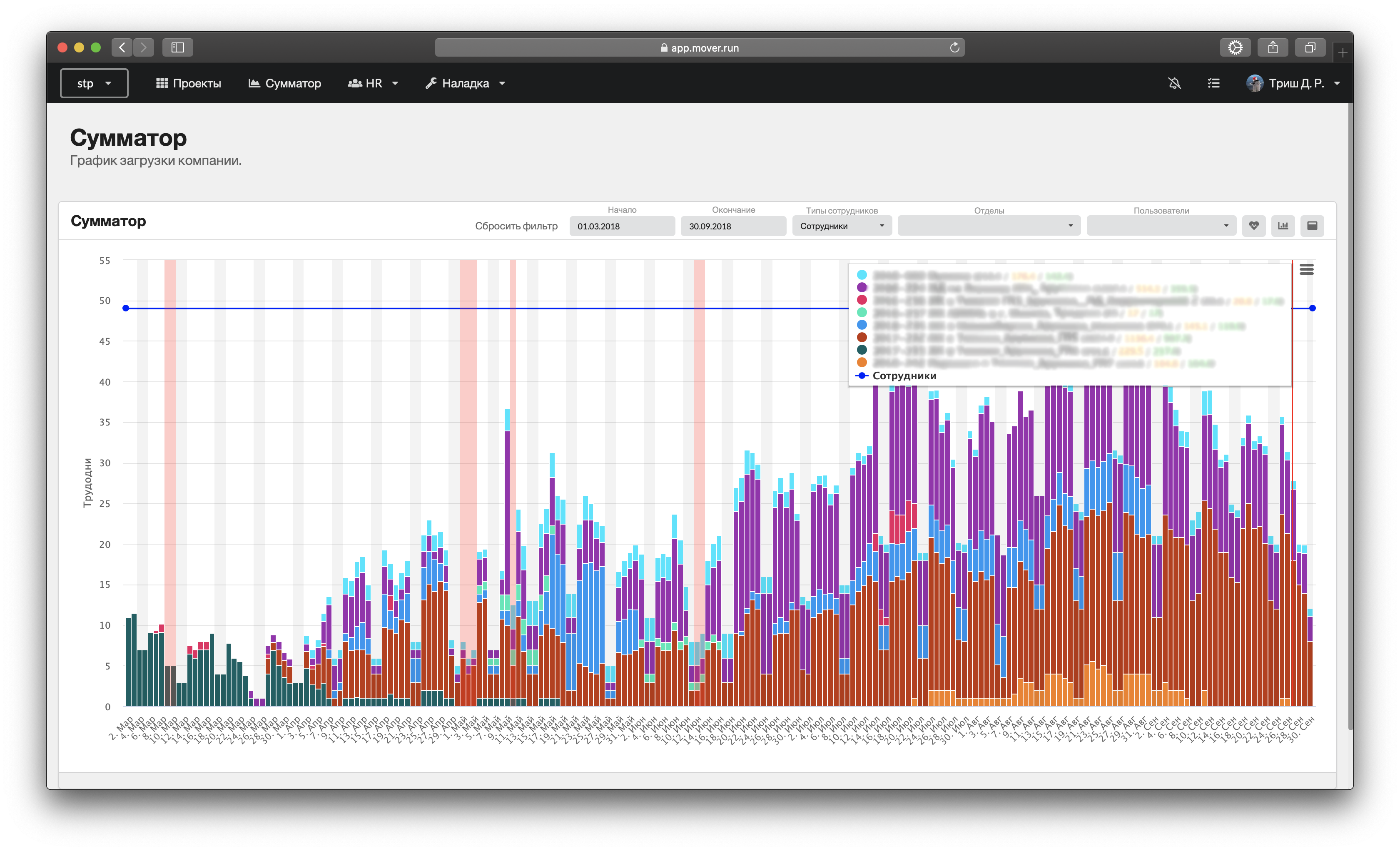Open the stp workspace dropdown
The width and height of the screenshot is (1400, 851).
[x=94, y=84]
